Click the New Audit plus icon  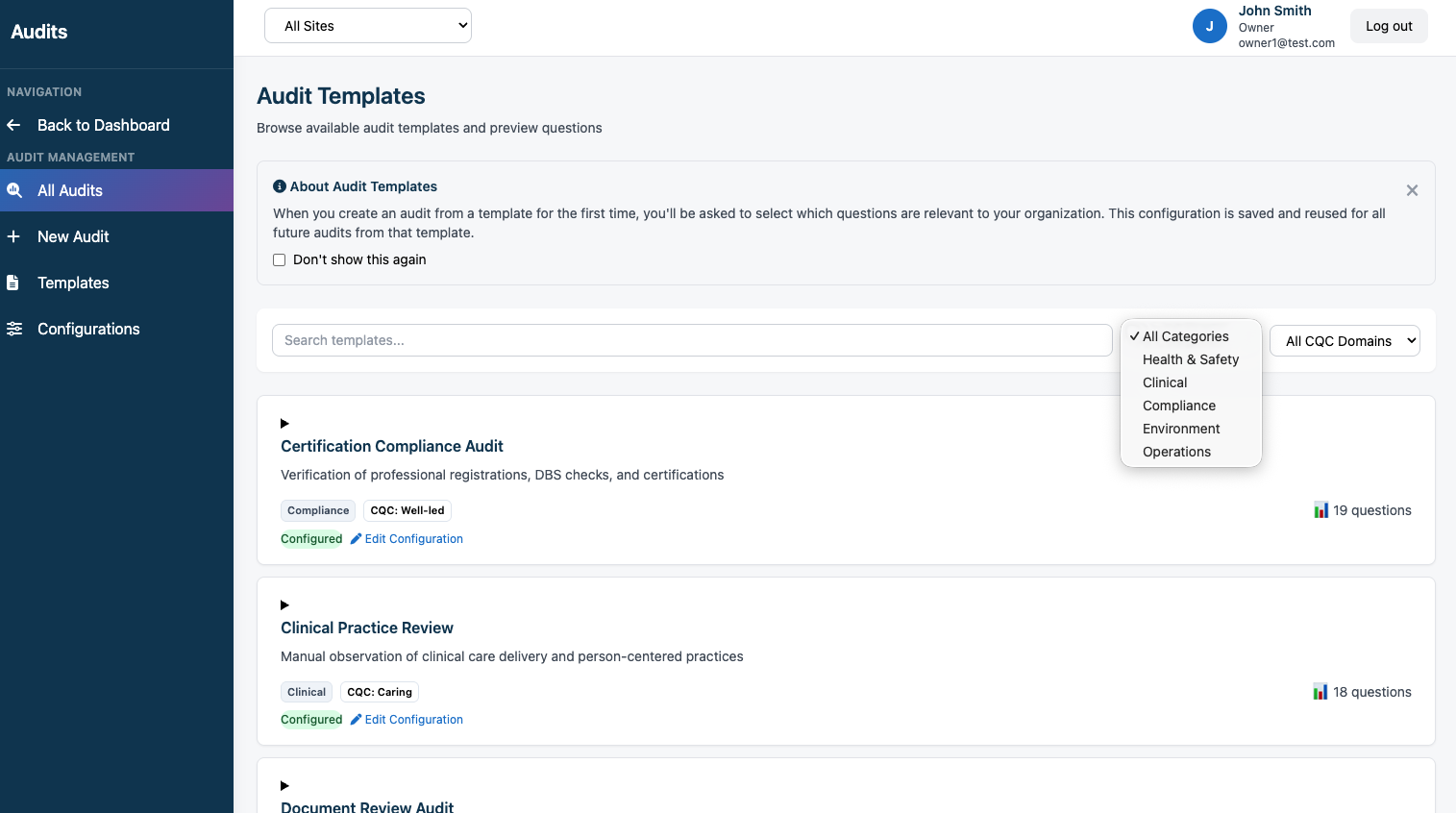point(13,236)
